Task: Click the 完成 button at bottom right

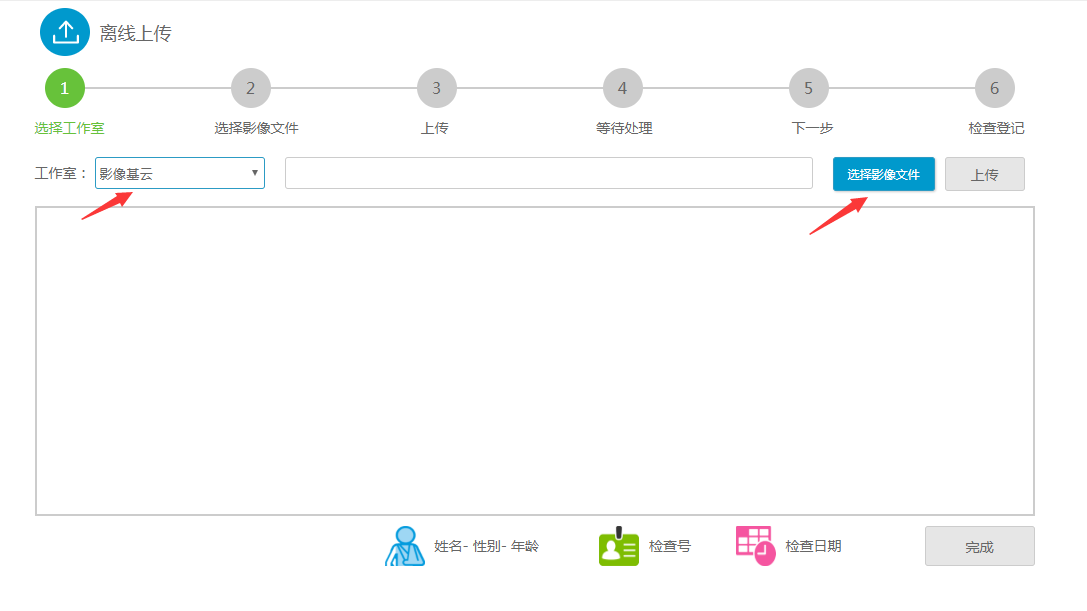Action: pos(979,547)
